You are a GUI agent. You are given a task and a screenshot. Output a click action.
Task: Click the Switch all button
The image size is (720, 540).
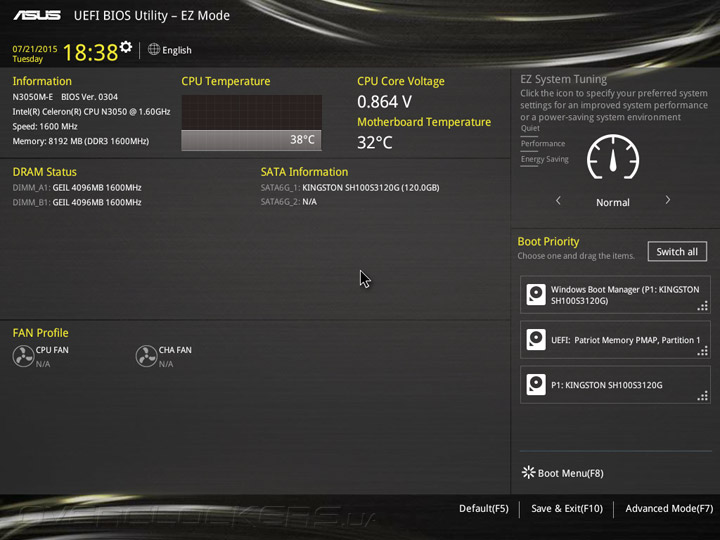pos(677,252)
